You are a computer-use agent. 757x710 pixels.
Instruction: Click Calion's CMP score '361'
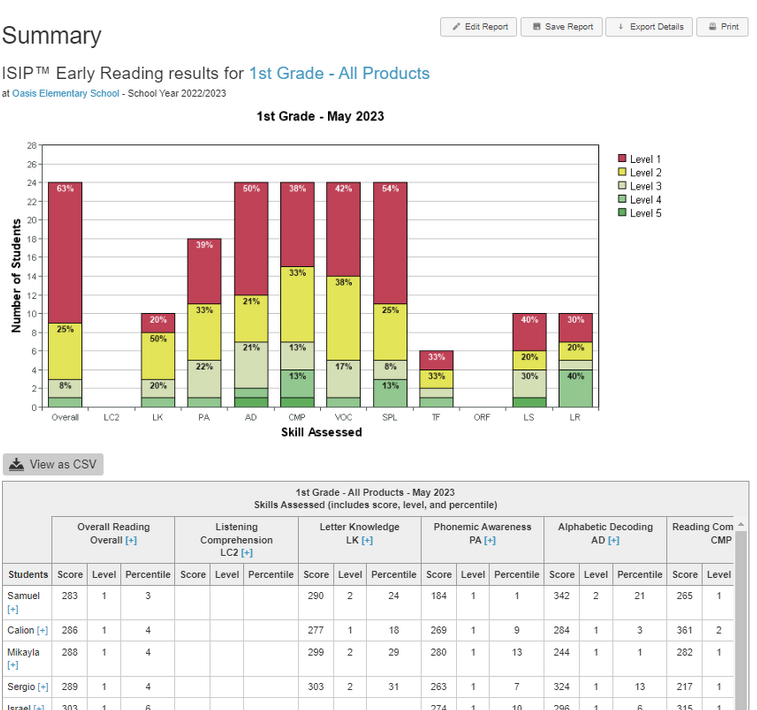click(x=685, y=630)
